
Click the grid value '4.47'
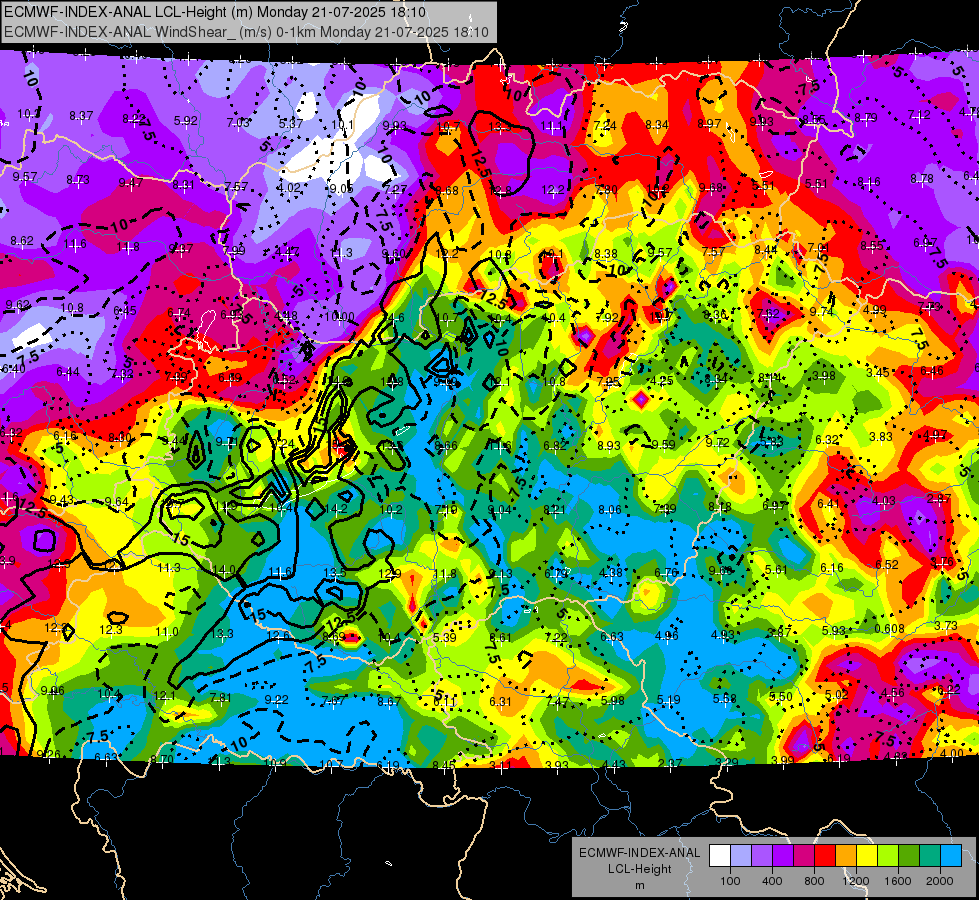(287, 252)
